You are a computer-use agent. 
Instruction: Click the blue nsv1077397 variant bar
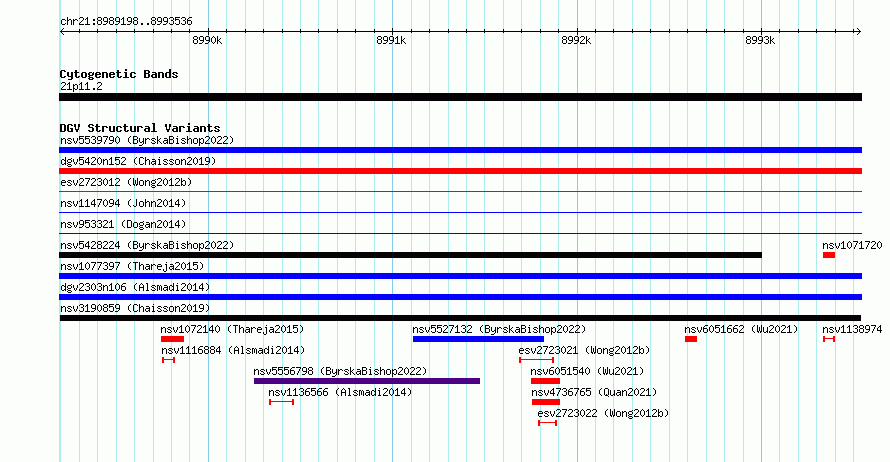click(460, 276)
